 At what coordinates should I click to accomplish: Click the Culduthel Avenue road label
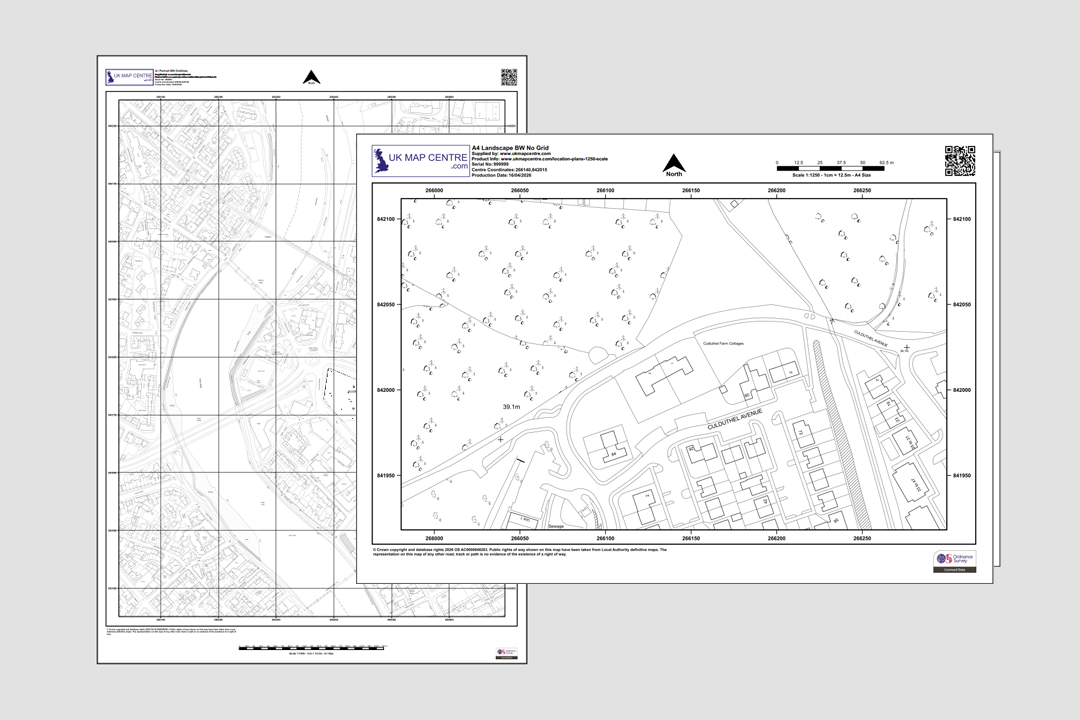pyautogui.click(x=735, y=417)
